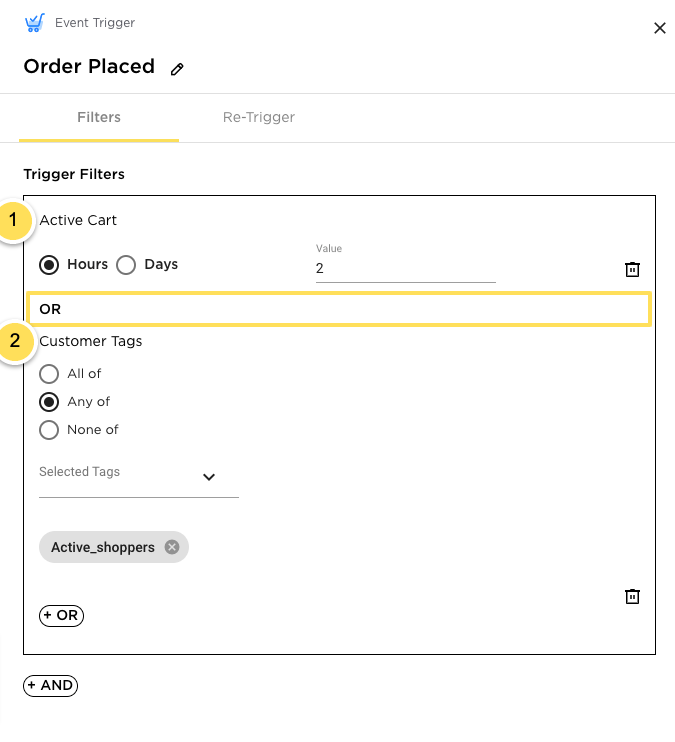Remove the Active_shoppers tag chip

(172, 547)
